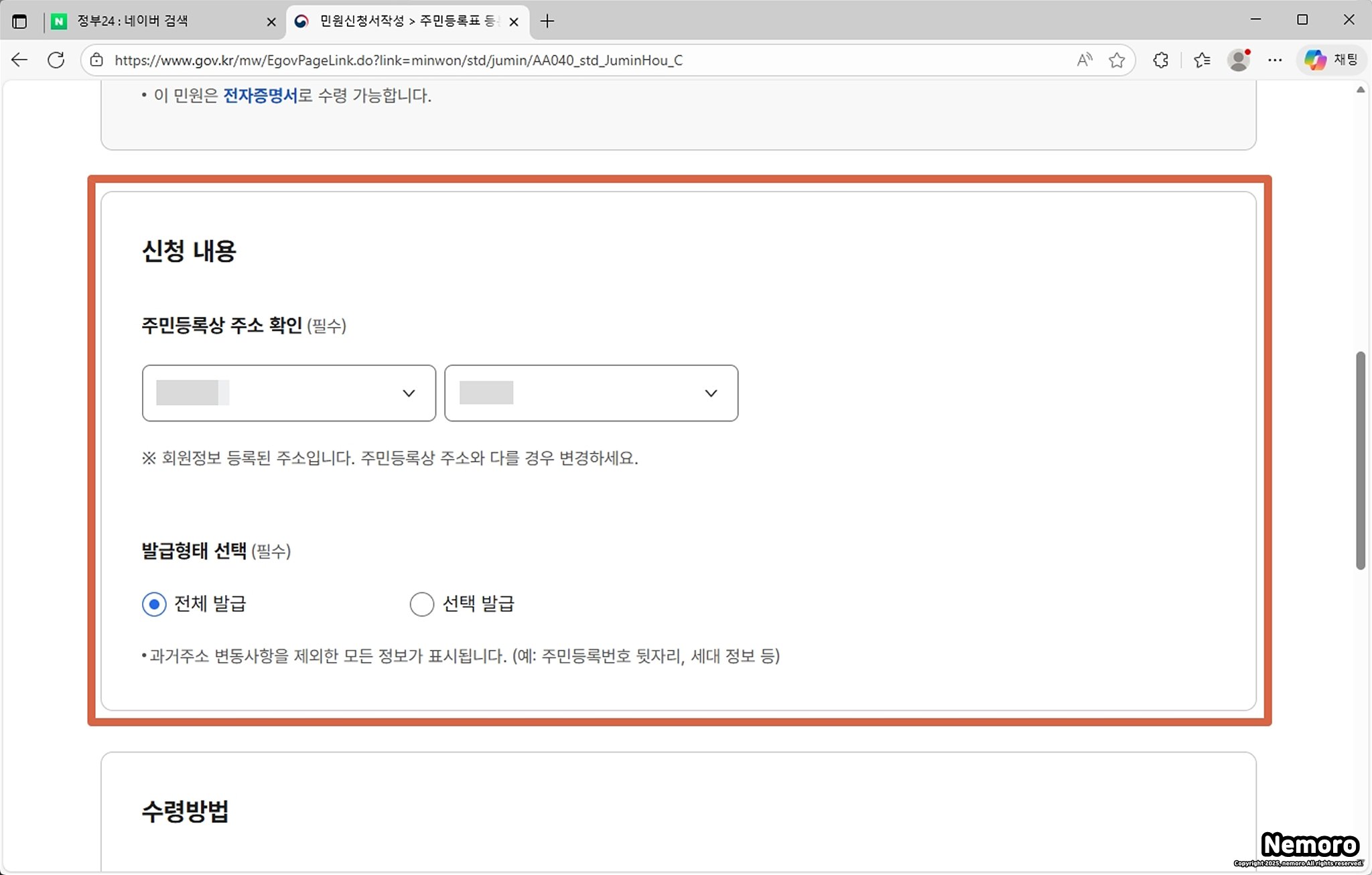This screenshot has height=875, width=1372.
Task: Select the 전체 발급 radio button
Action: click(154, 604)
